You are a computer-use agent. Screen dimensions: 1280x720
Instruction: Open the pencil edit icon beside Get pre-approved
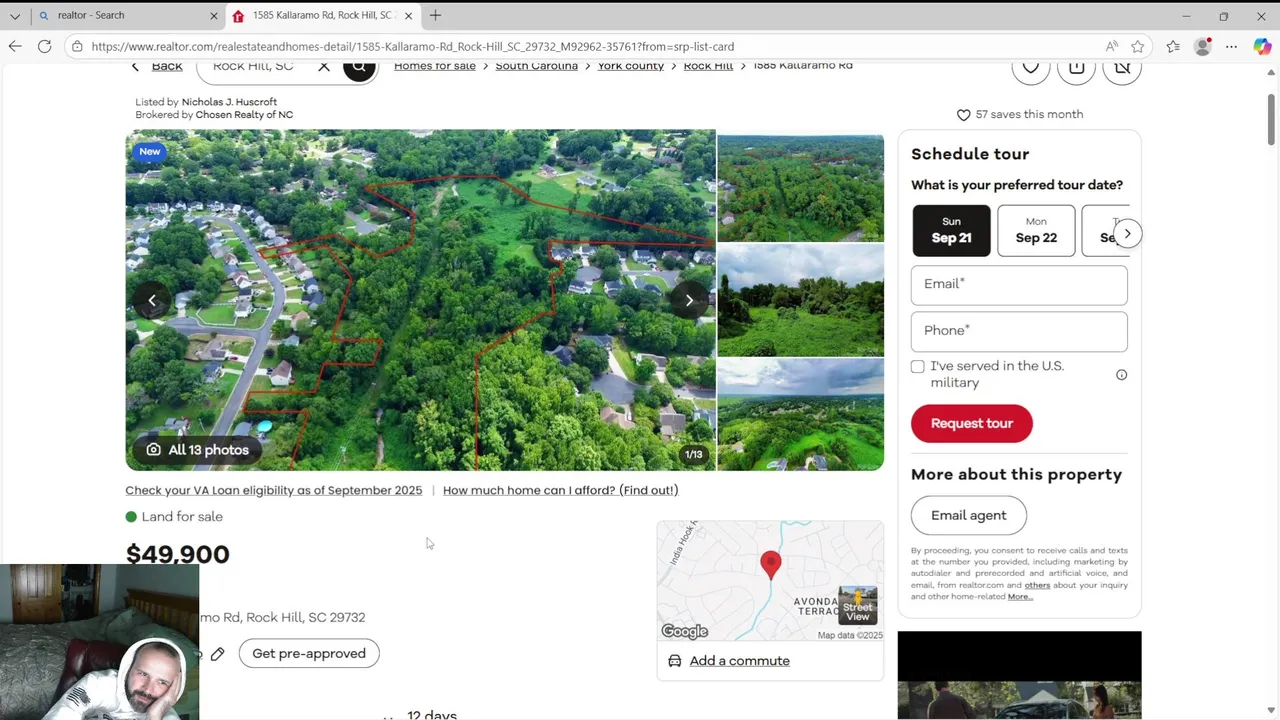click(x=218, y=654)
